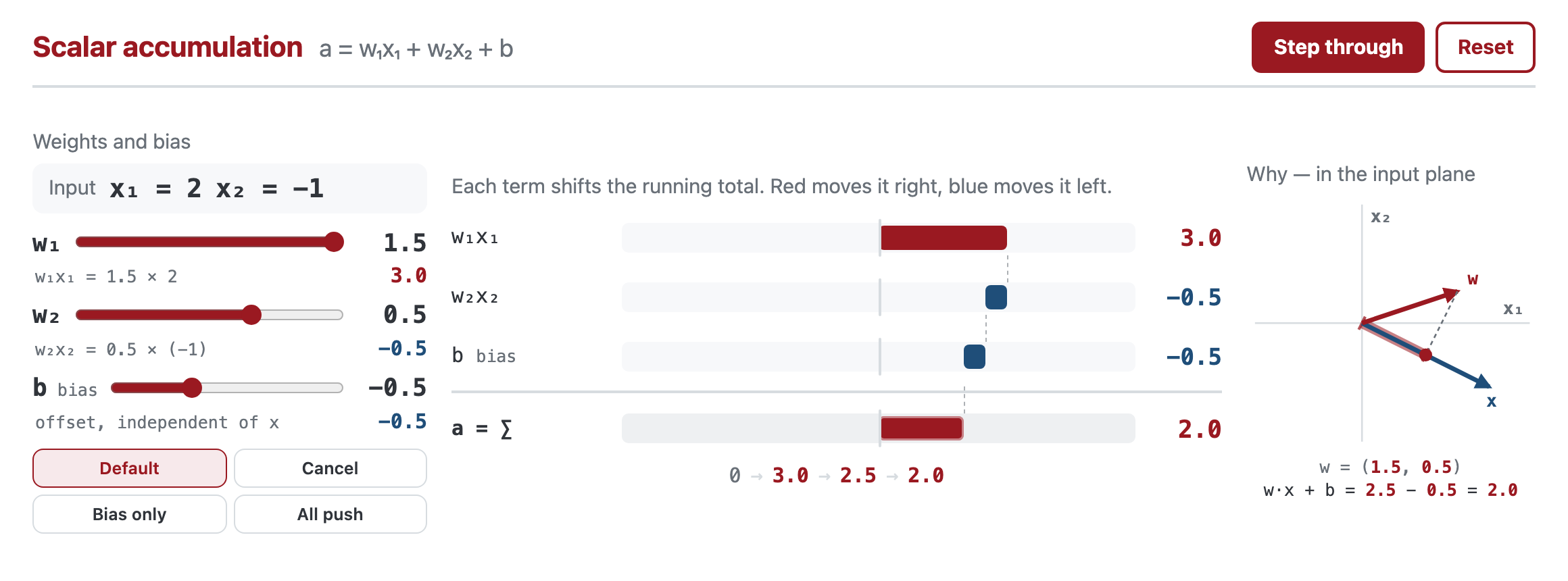This screenshot has width=1568, height=581.
Task: Click the Scalar accumulation title
Action: click(168, 47)
